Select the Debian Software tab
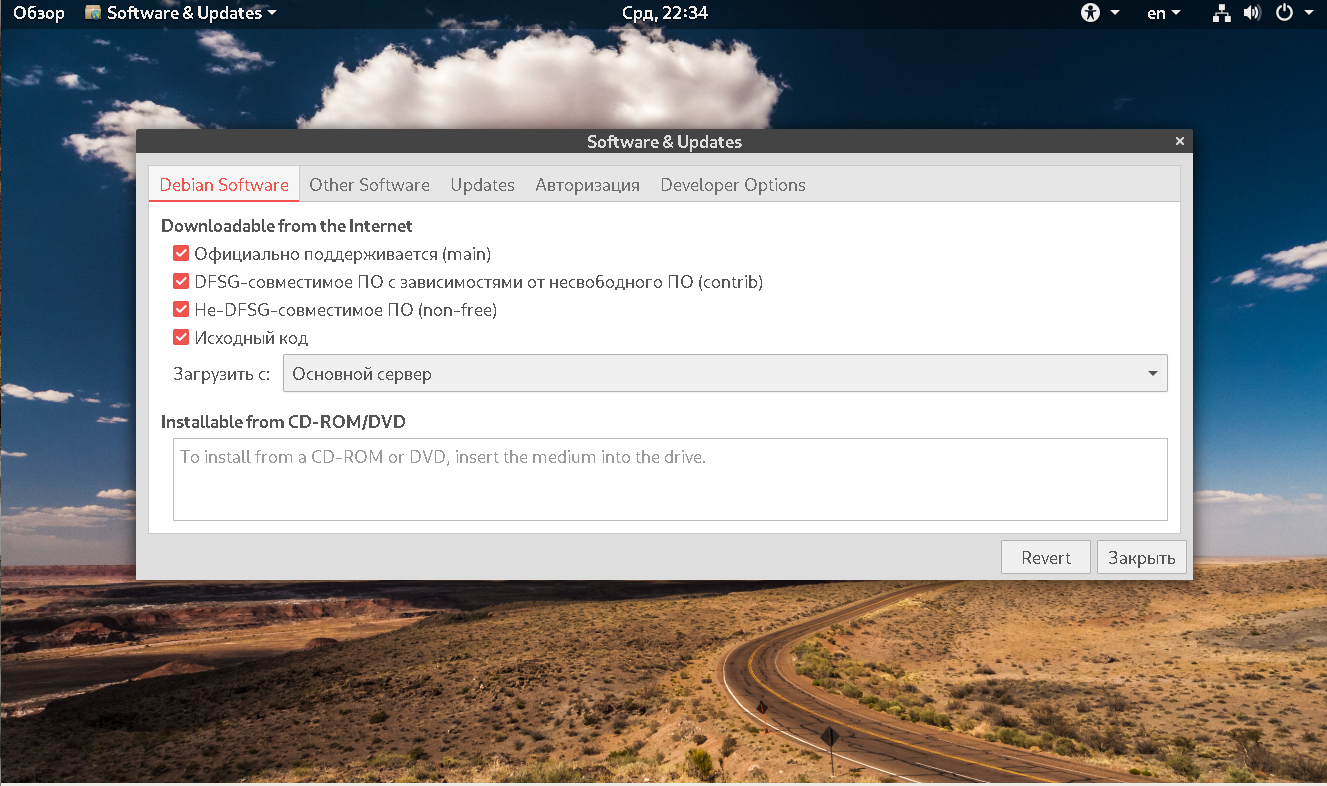Image resolution: width=1327 pixels, height=786 pixels. [x=224, y=185]
